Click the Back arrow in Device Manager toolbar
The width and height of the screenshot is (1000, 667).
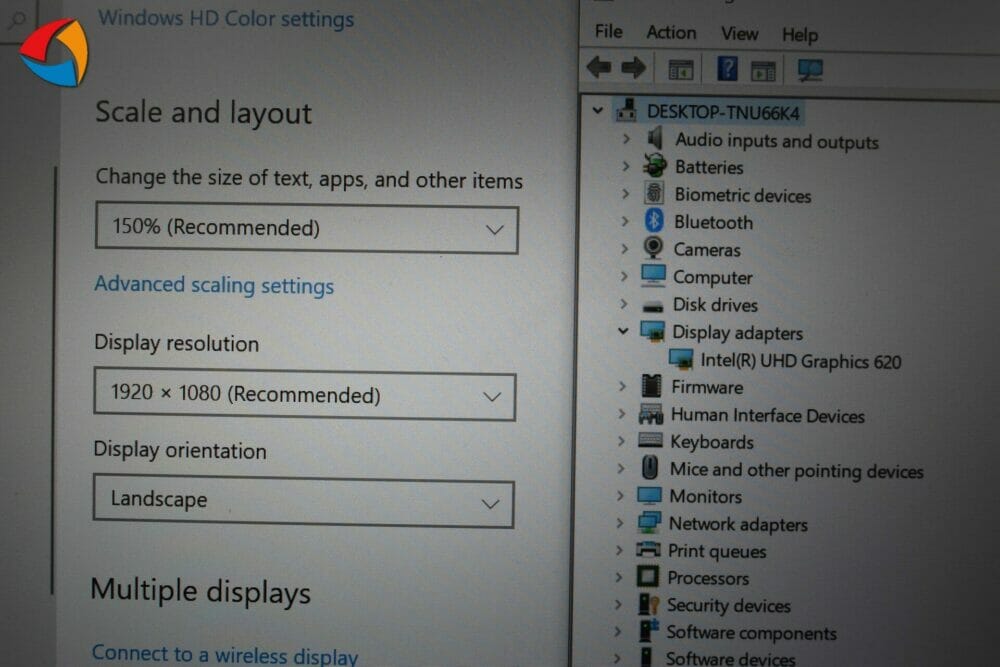[599, 67]
